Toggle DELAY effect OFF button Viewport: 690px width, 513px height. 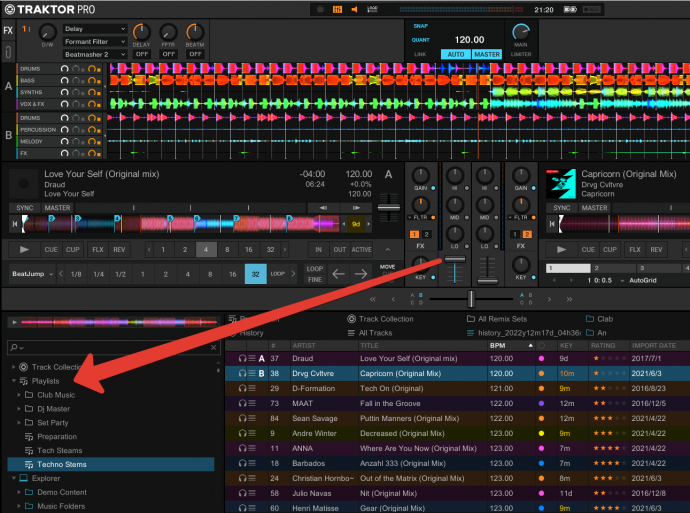142,54
